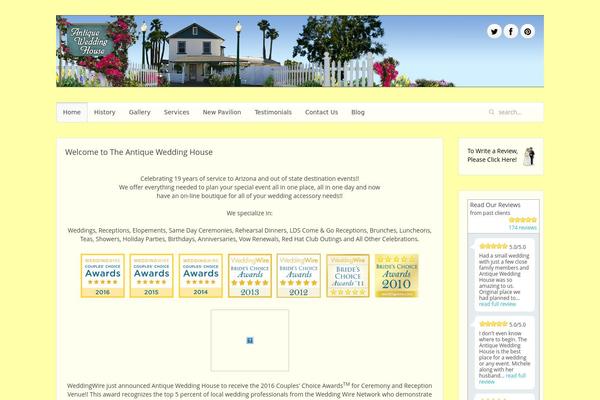Screen dimensions: 600x400
Task: Open the 2014 Couples' Choice Awards badge
Action: click(x=201, y=276)
